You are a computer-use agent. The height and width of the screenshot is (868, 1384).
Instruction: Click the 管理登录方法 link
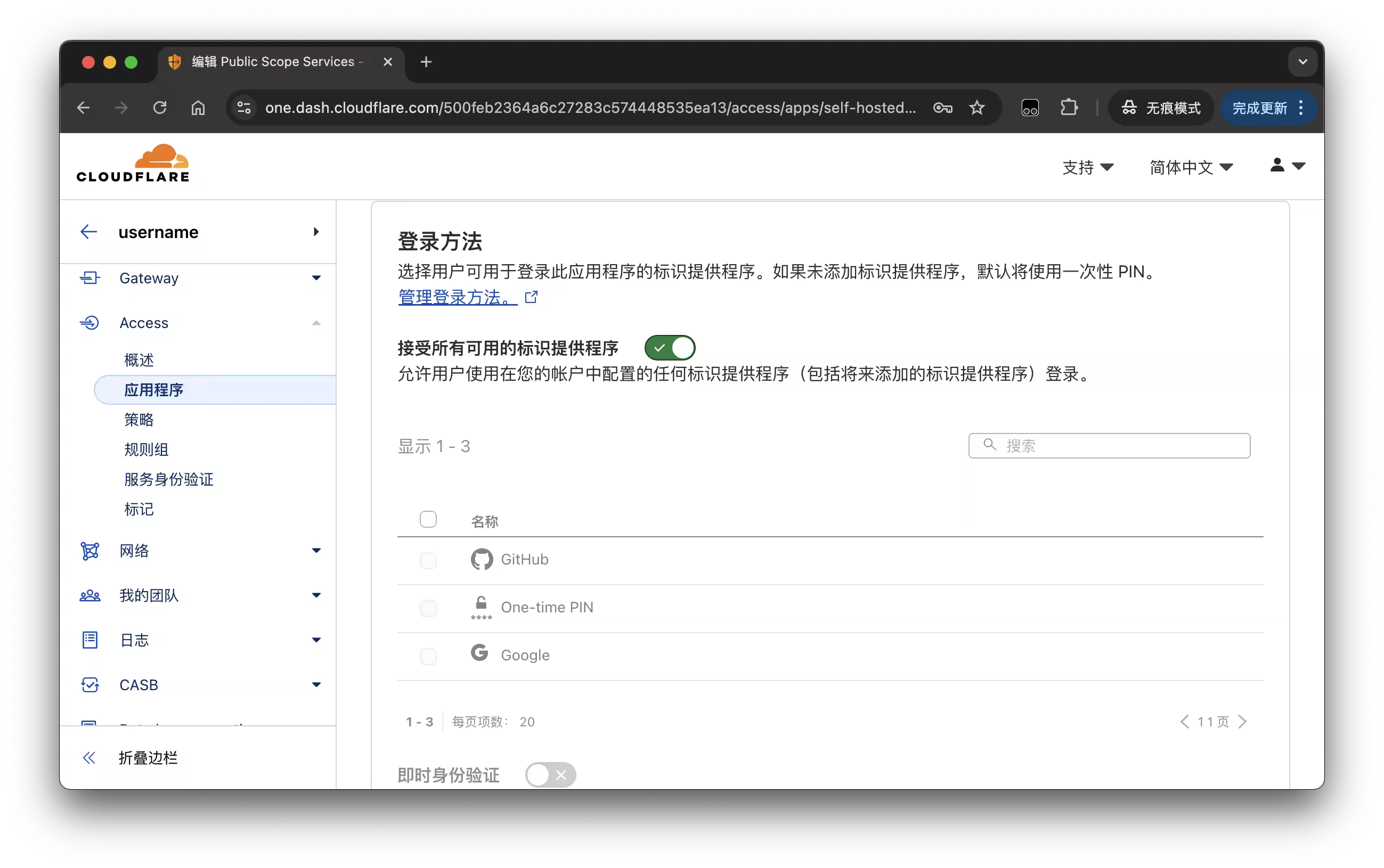coord(457,297)
